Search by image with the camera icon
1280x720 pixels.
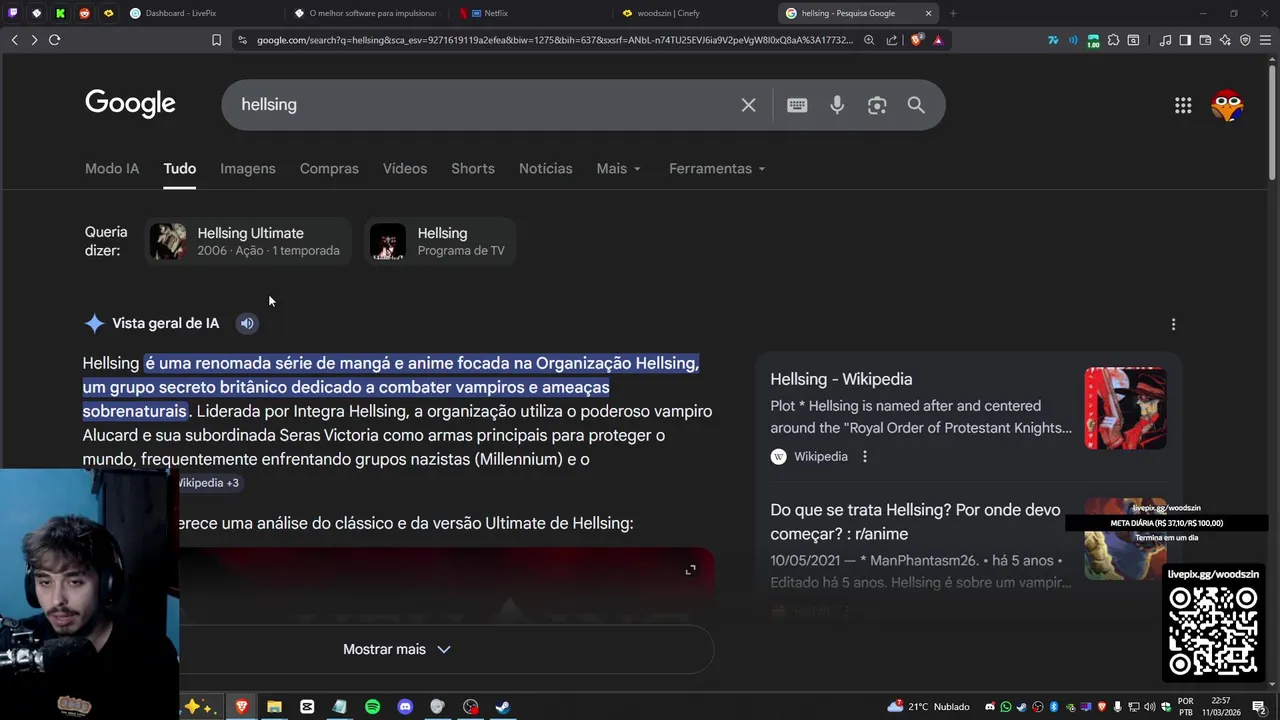click(877, 105)
